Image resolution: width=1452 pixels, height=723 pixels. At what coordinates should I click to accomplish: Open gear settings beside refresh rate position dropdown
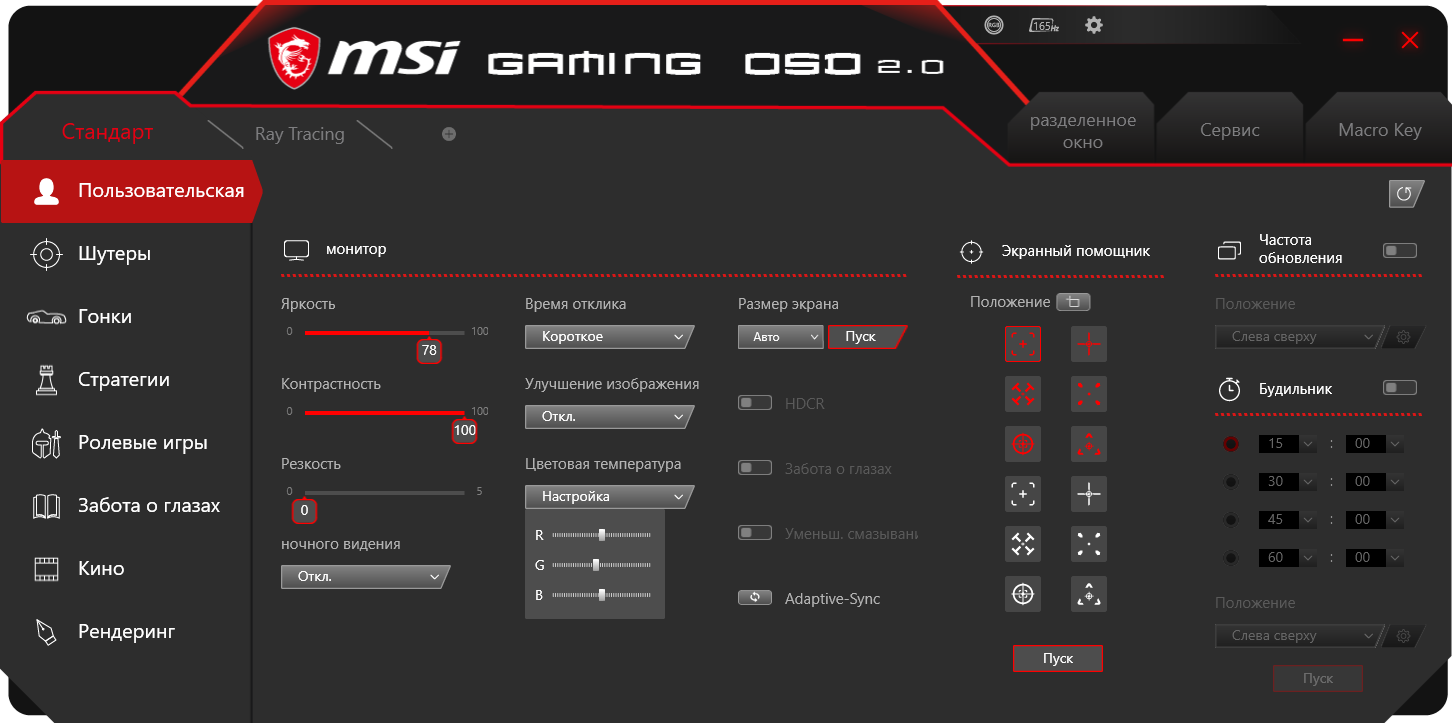point(1403,337)
